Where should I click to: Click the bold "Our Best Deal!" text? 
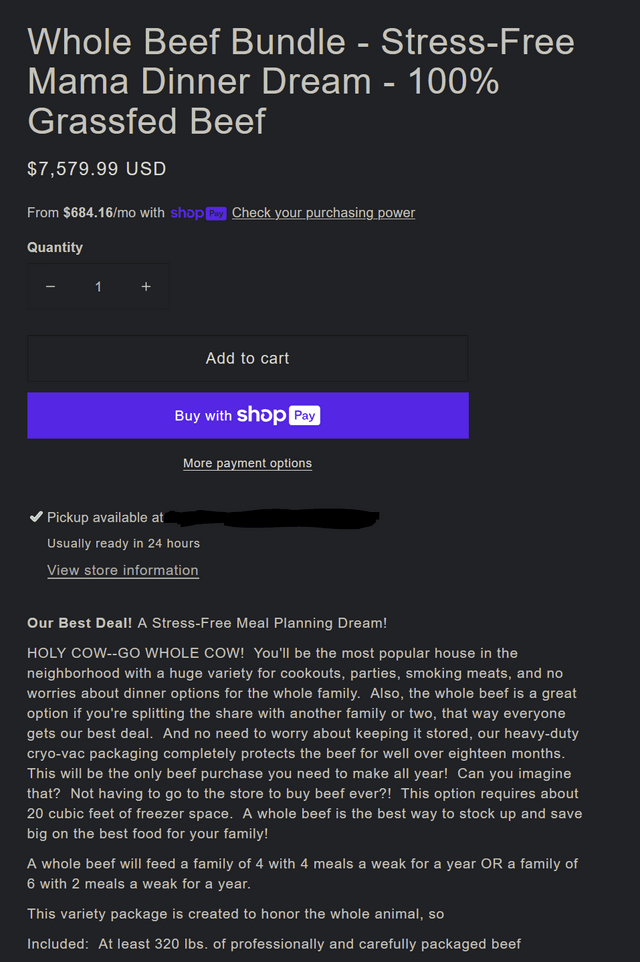79,623
